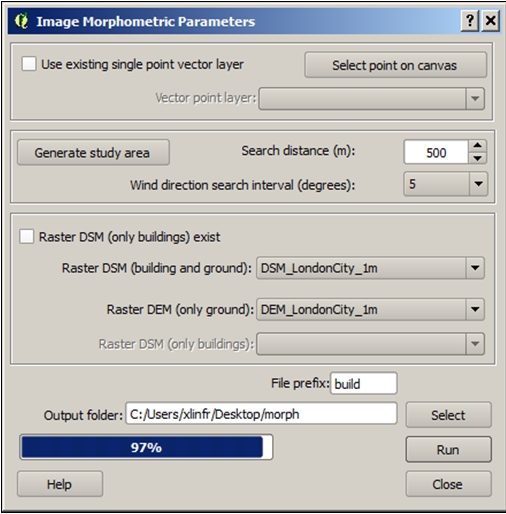Click the QGIS logo in title bar
506x514 pixels.
(x=21, y=21)
